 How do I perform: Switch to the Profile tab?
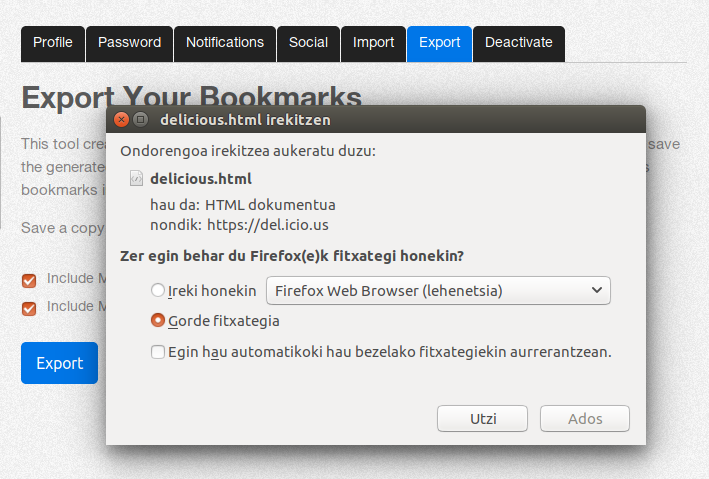53,43
